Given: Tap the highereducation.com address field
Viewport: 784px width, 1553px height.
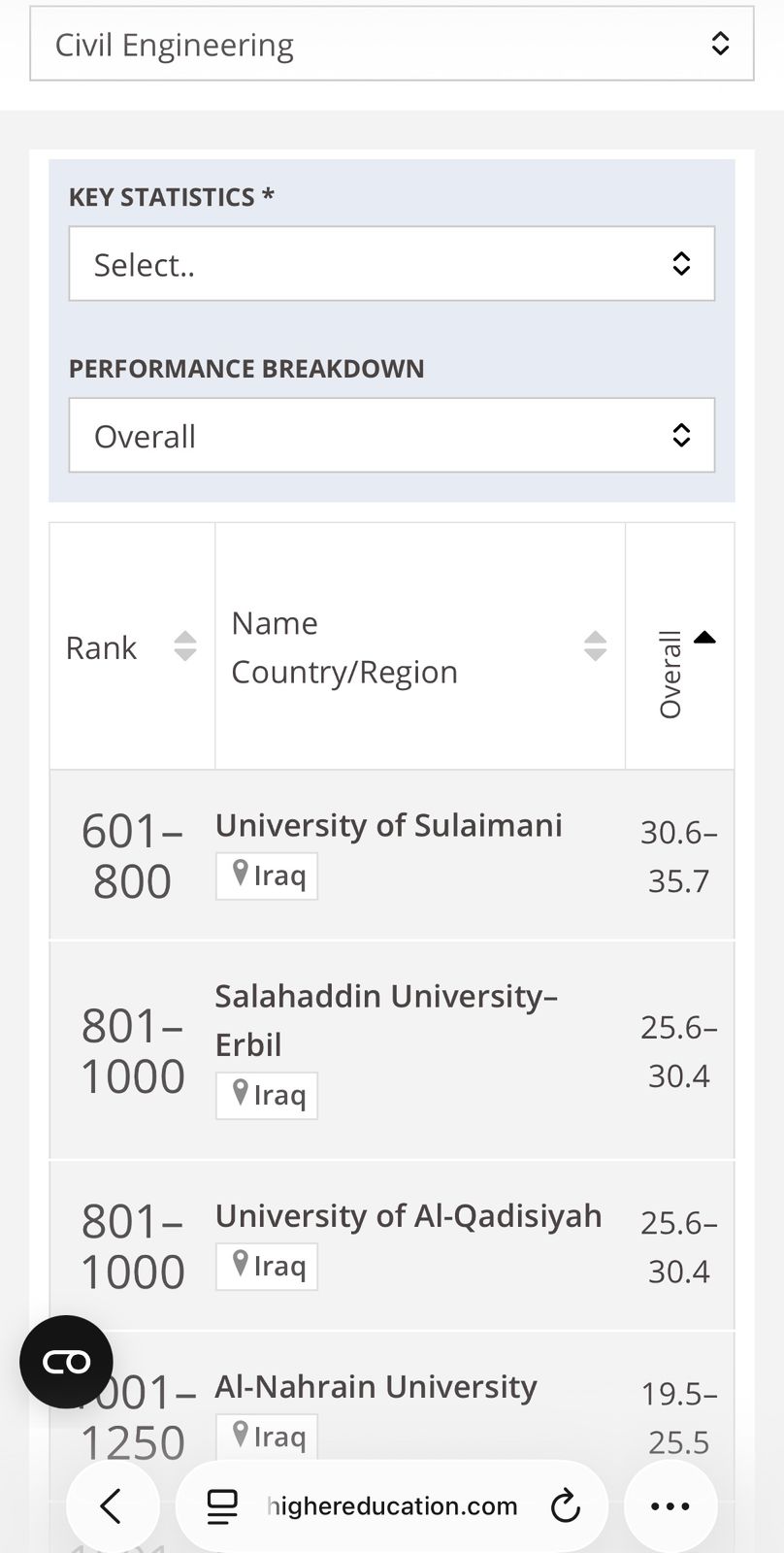Looking at the screenshot, I should pyautogui.click(x=392, y=1506).
